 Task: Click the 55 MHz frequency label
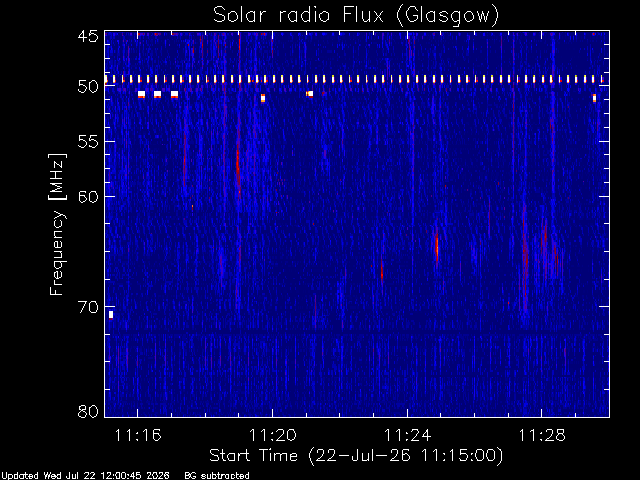click(88, 142)
